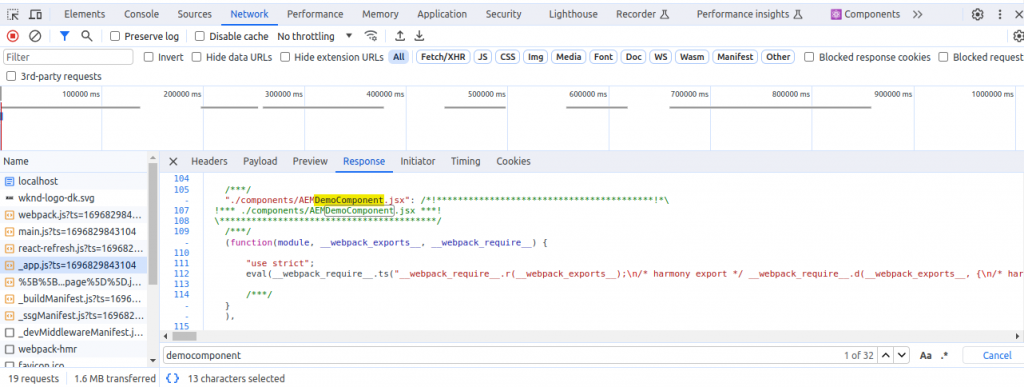The width and height of the screenshot is (1024, 387).
Task: Select the main.js request row
Action: point(74,231)
